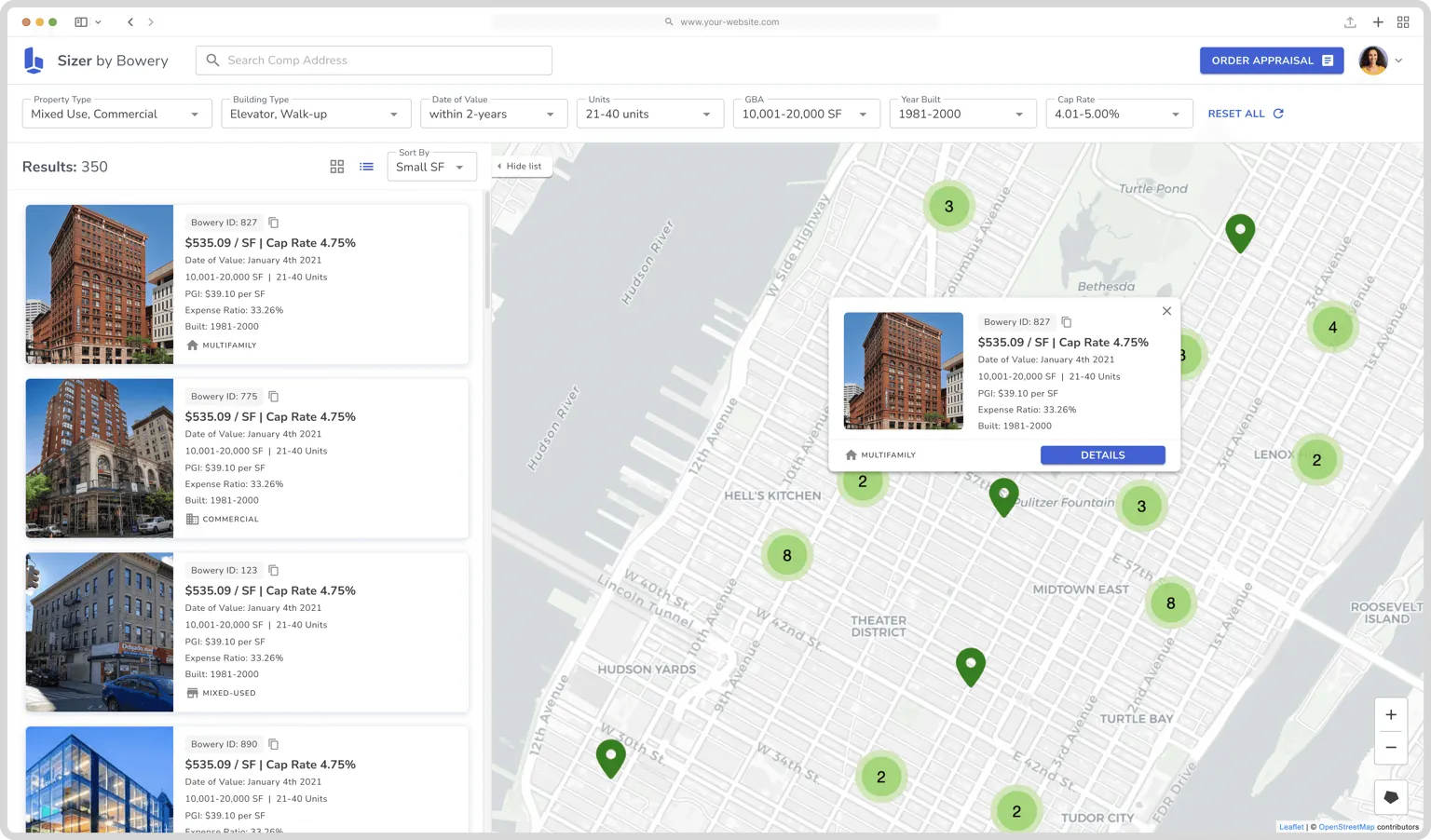Open the browser share icon

pos(1350,21)
